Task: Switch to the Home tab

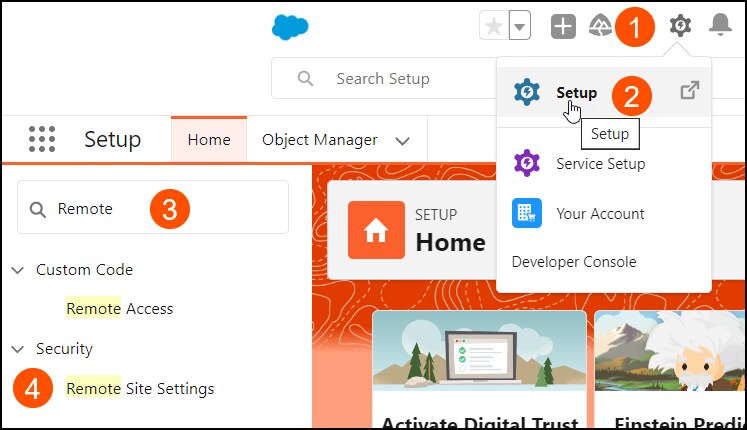Action: (x=209, y=140)
